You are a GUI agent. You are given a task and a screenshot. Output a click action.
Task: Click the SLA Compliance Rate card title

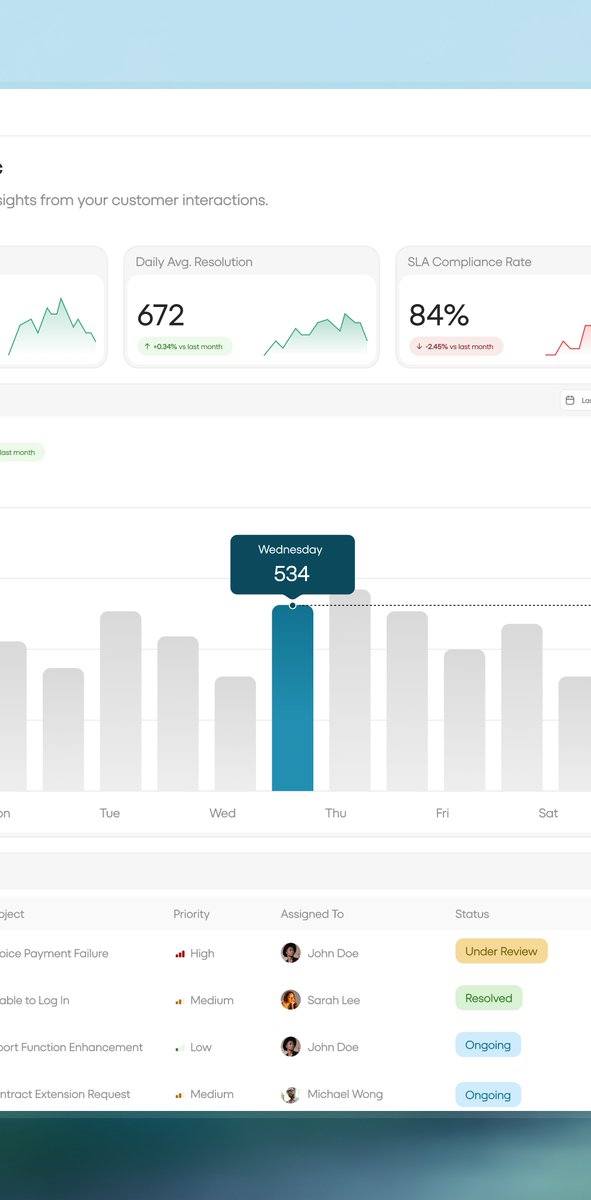469,262
